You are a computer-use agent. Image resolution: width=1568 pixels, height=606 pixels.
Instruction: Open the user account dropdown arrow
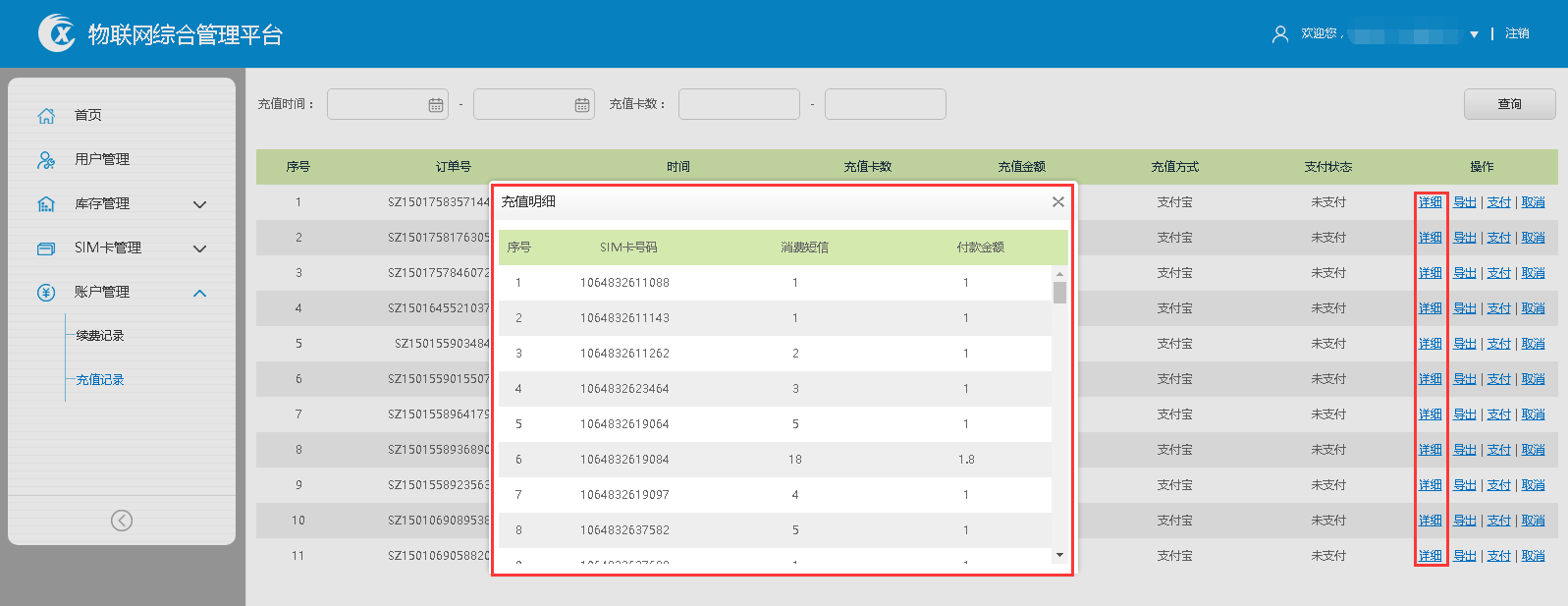point(1474,34)
